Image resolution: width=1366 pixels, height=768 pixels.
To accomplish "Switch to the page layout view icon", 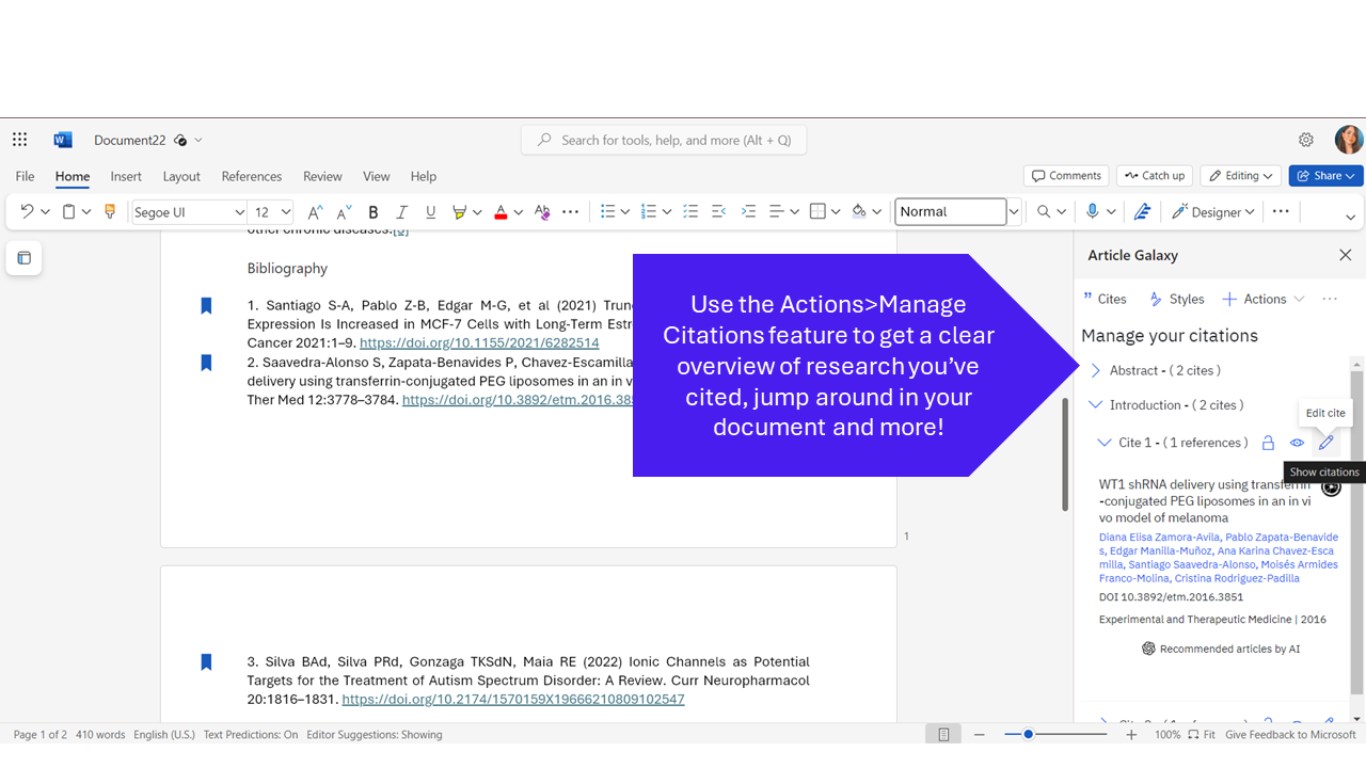I will (x=943, y=735).
